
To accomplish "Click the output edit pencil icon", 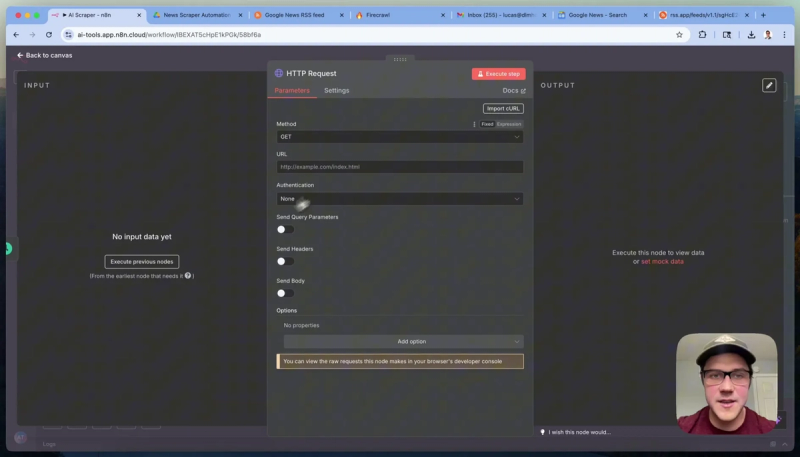I will coord(769,86).
